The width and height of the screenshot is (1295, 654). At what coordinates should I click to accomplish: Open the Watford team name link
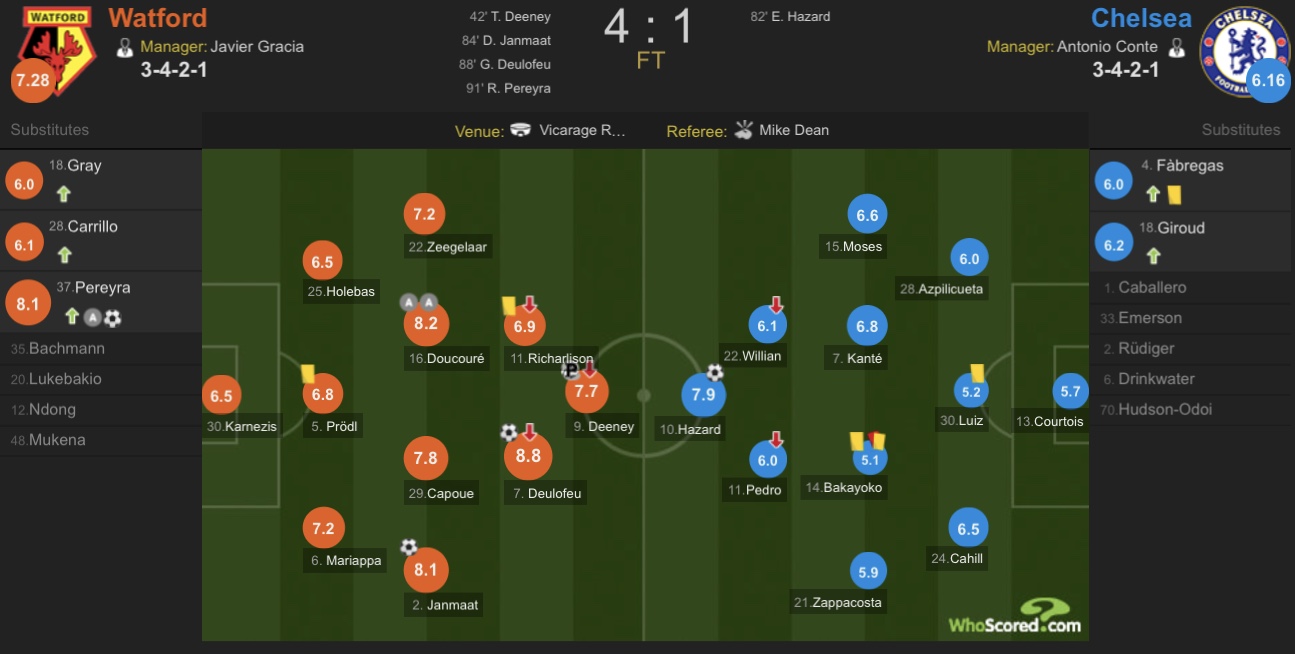[158, 18]
